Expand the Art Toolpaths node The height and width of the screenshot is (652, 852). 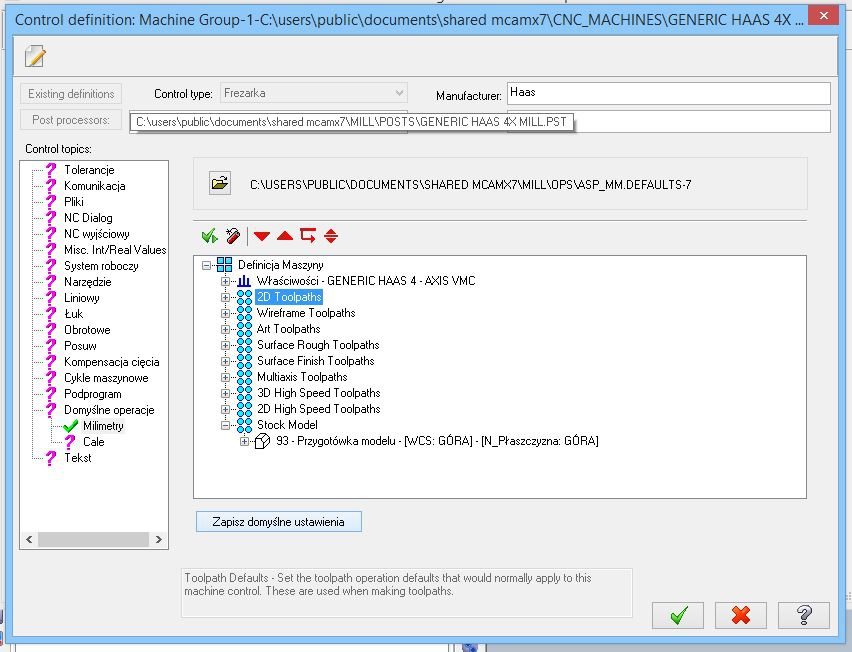pos(225,329)
